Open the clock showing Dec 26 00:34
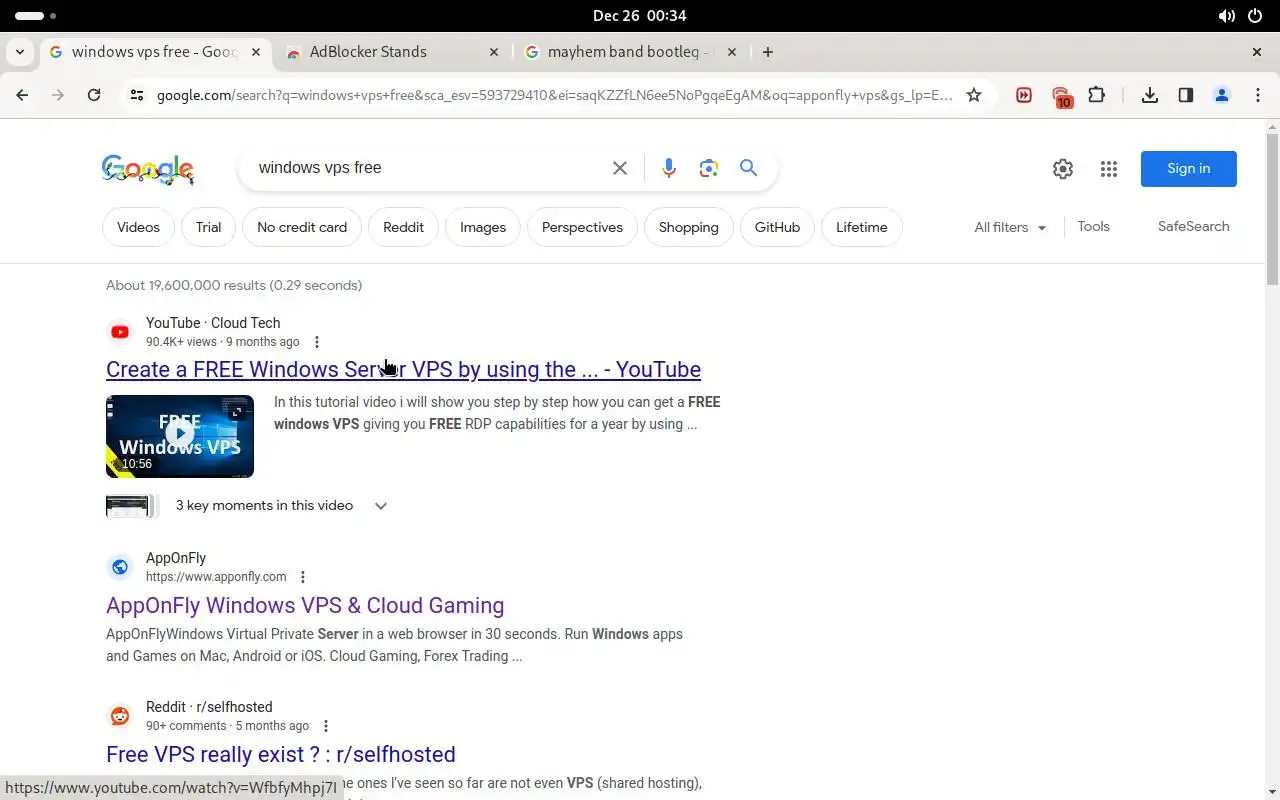Screen dimensions: 1280x800 (640, 16)
